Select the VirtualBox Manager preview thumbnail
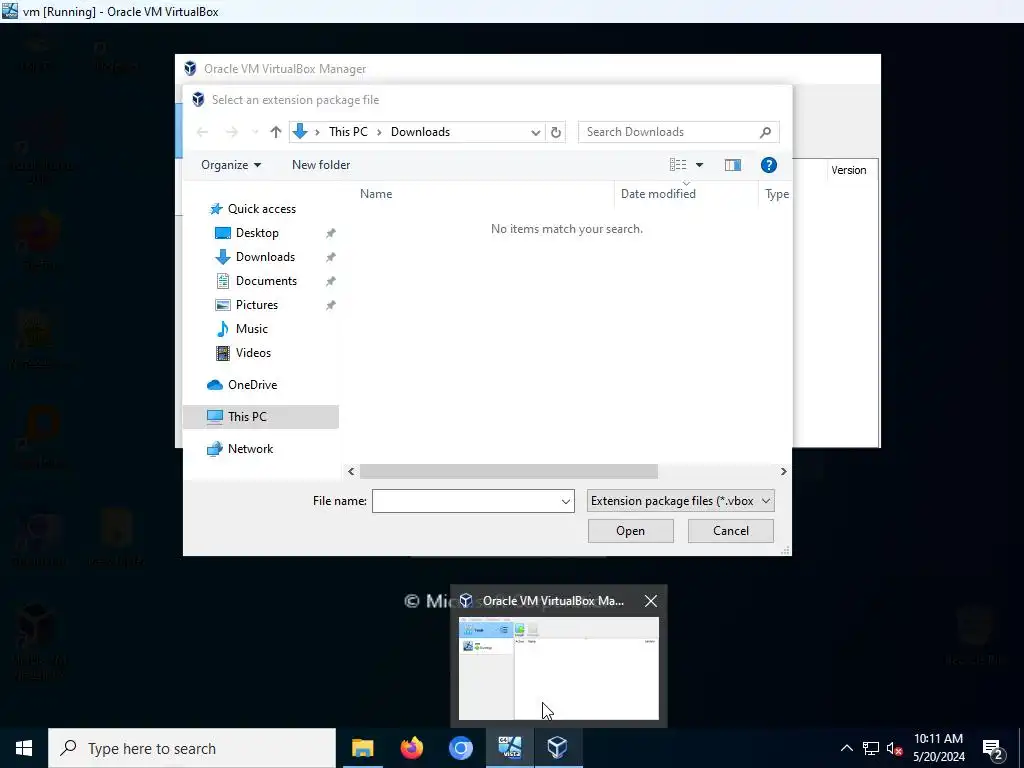 point(558,668)
